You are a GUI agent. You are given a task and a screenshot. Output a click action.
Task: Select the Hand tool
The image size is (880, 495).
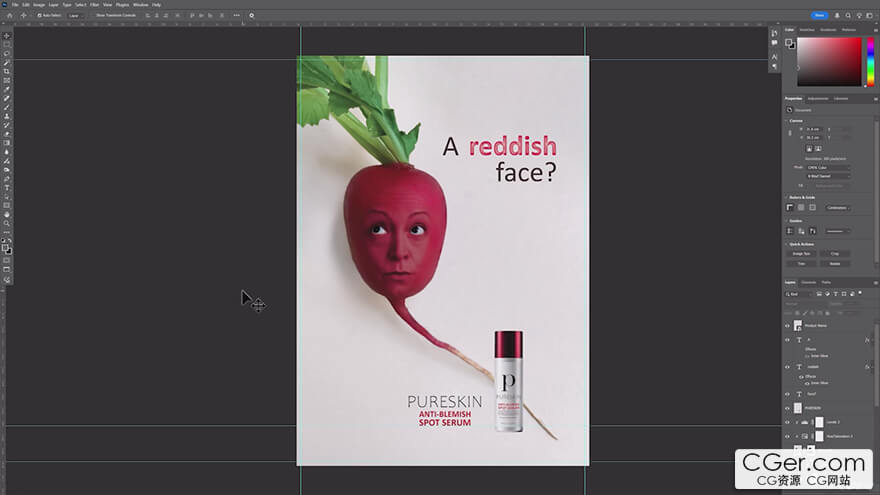click(x=7, y=214)
